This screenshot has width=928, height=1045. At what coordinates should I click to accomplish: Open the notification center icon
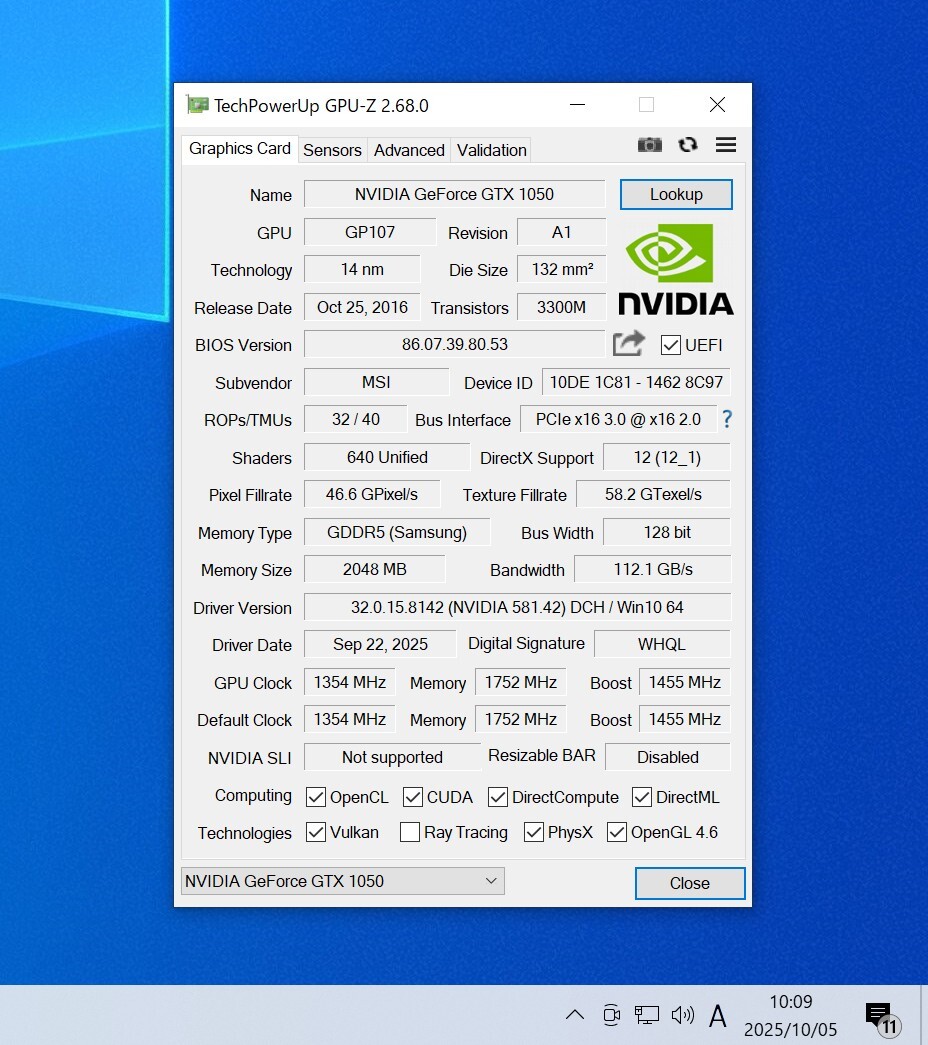pyautogui.click(x=879, y=1015)
